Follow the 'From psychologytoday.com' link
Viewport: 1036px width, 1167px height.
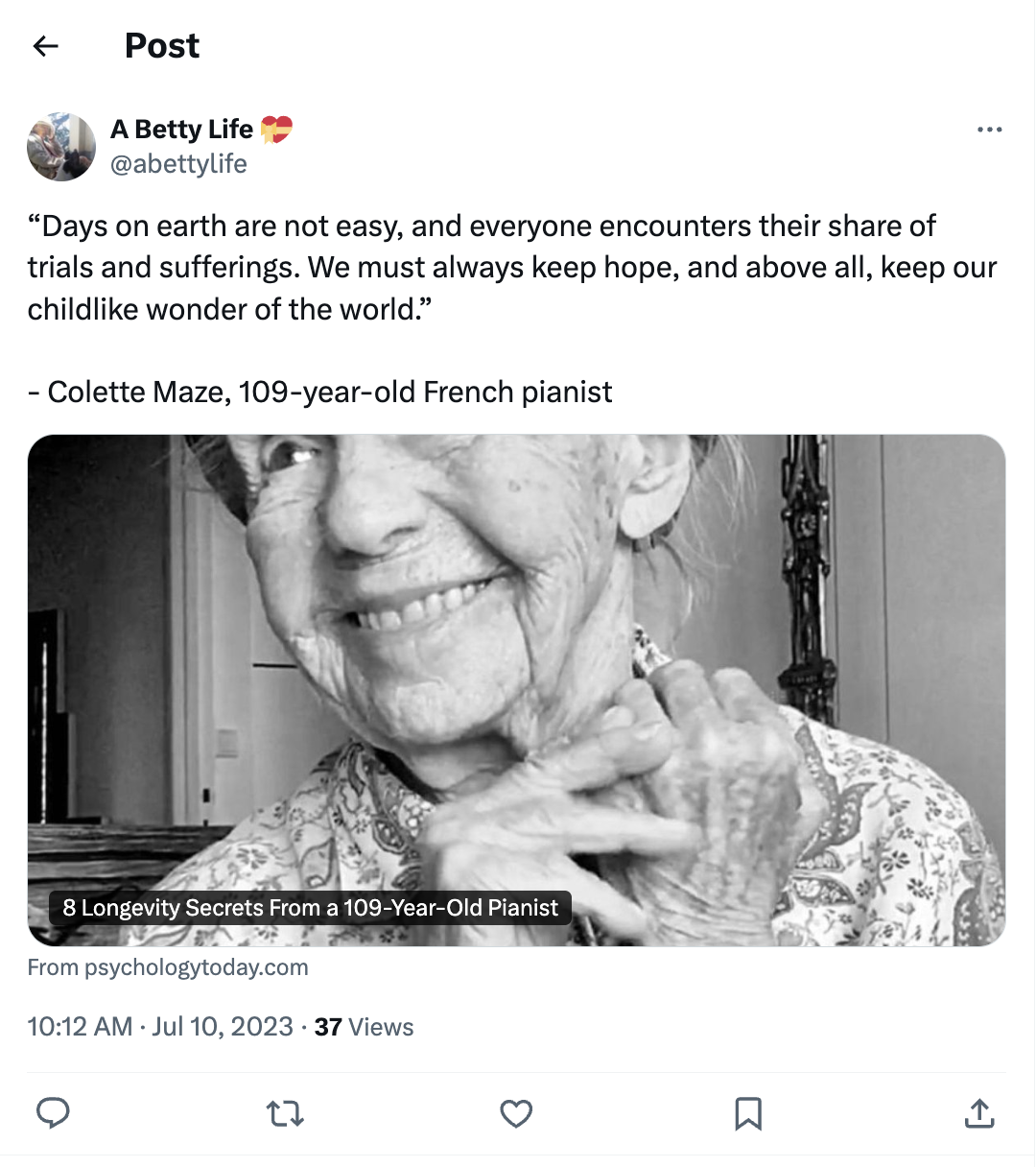[169, 967]
